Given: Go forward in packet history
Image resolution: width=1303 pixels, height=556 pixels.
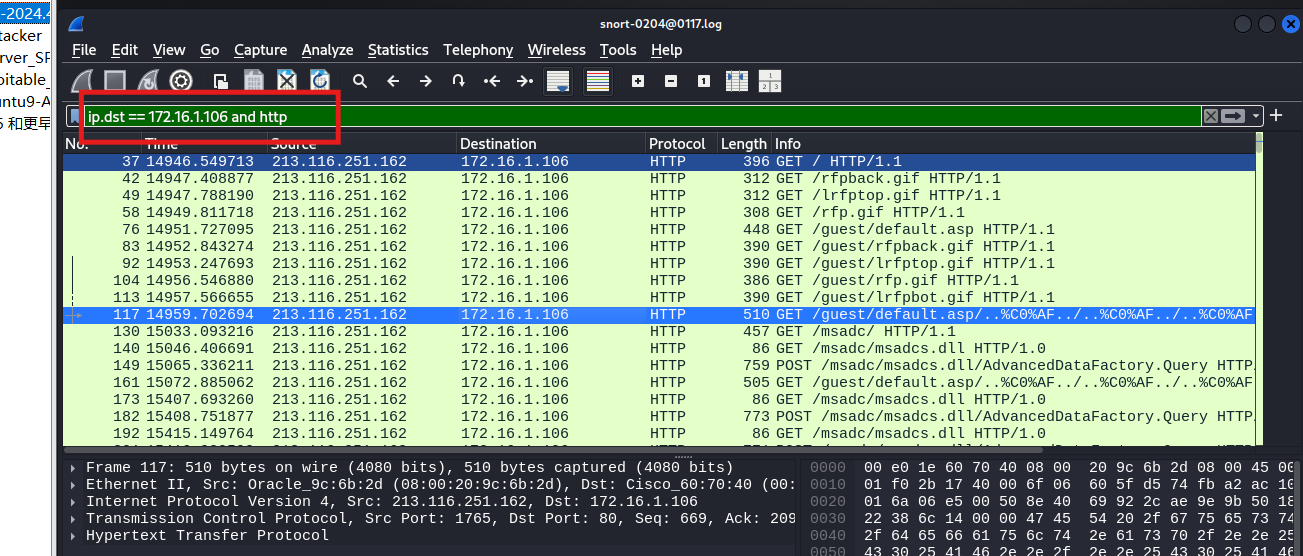Looking at the screenshot, I should point(426,81).
